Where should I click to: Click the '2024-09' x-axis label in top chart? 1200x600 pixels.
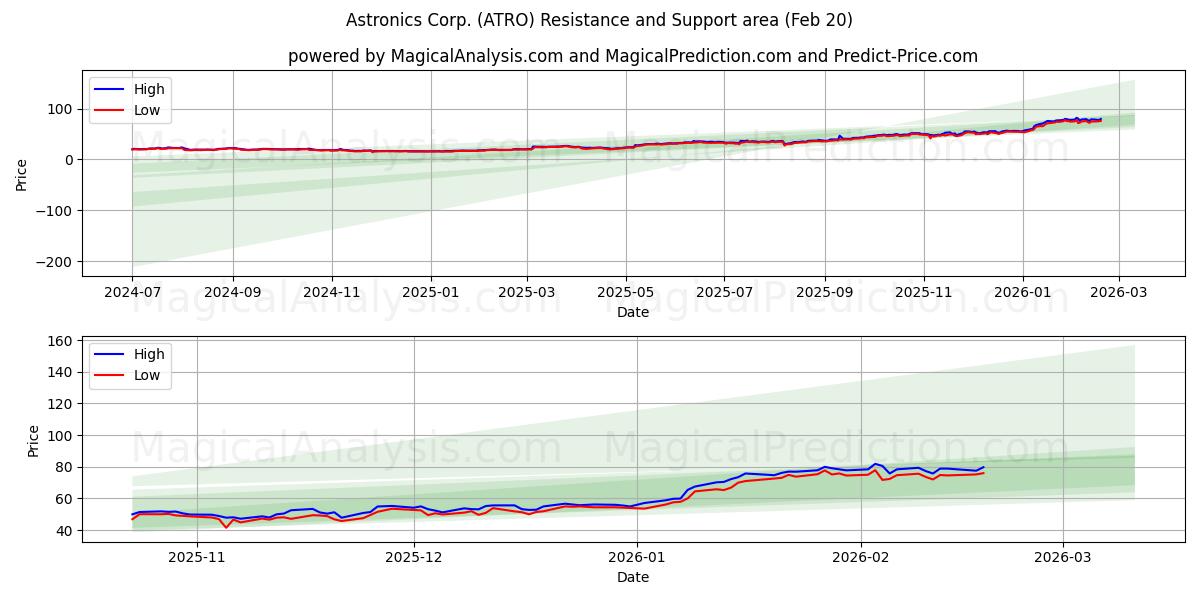(233, 294)
